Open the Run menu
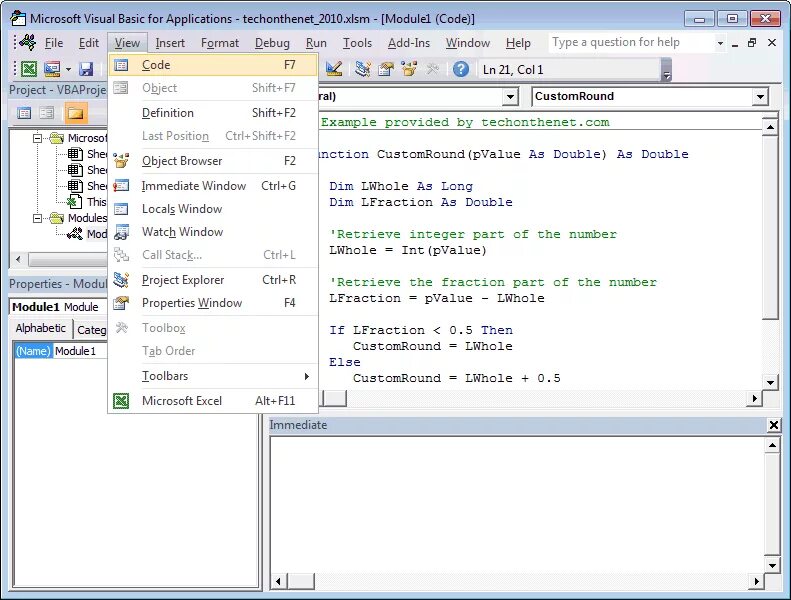The height and width of the screenshot is (600, 791). tap(316, 43)
